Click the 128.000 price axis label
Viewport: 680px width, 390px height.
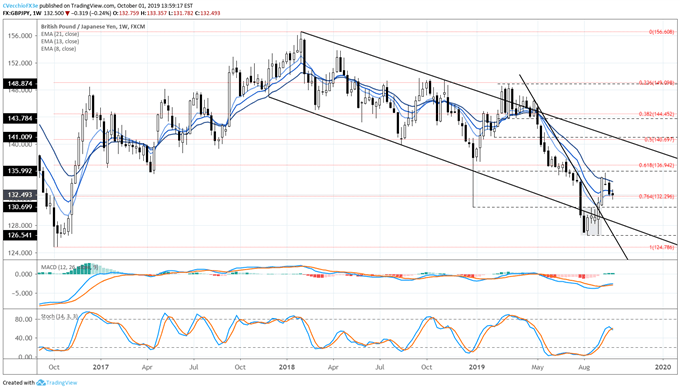20,226
